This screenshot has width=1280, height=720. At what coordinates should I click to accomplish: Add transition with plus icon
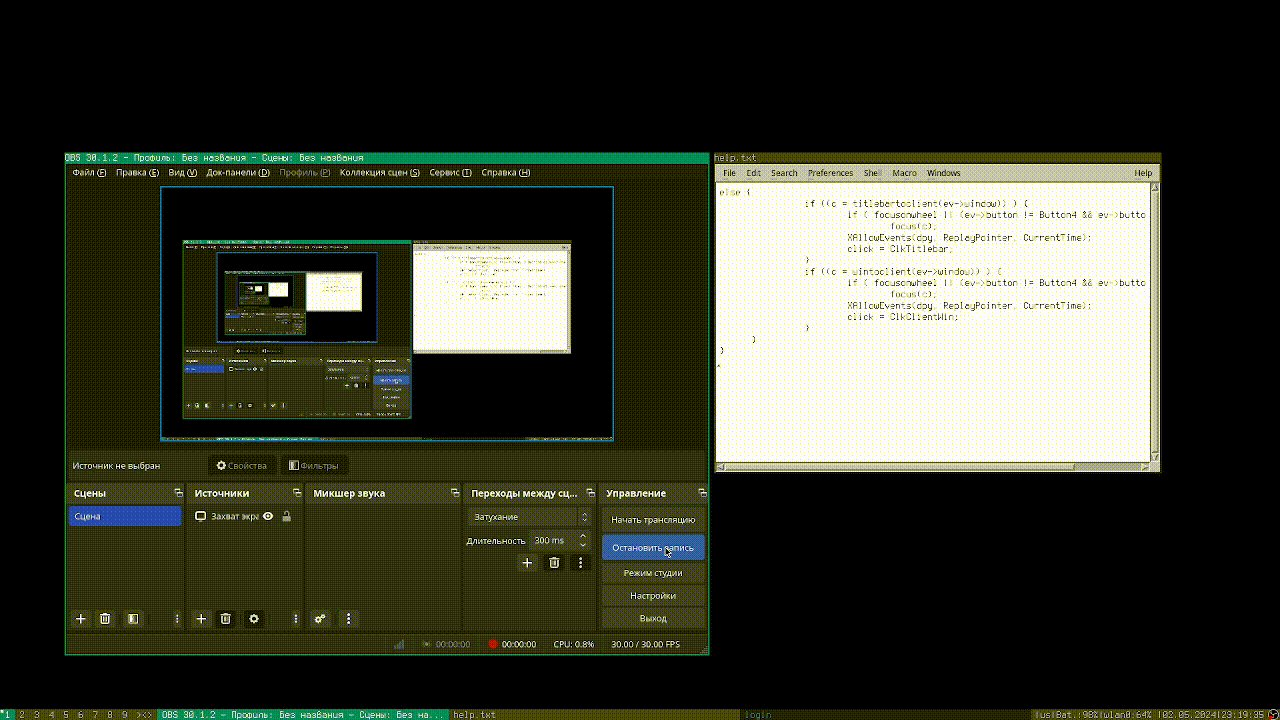[527, 563]
